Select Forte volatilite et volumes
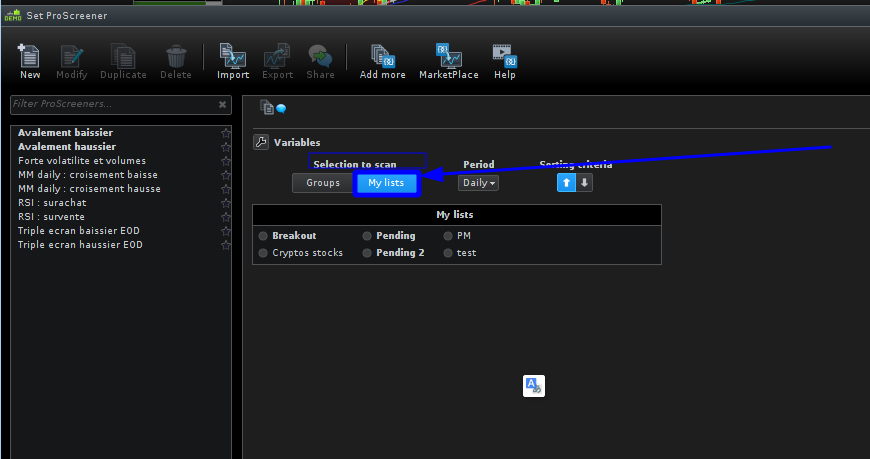This screenshot has height=459, width=870. click(82, 160)
